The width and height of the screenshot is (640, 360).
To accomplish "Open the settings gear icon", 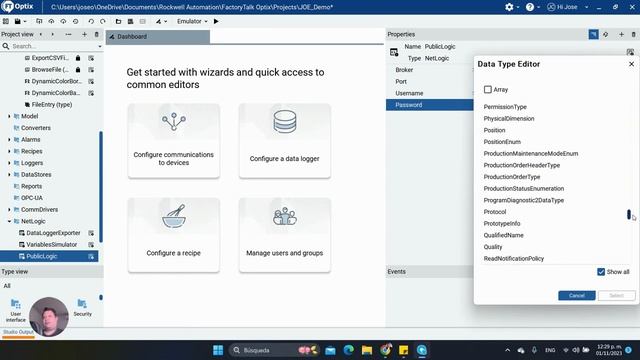I will click(x=509, y=7).
